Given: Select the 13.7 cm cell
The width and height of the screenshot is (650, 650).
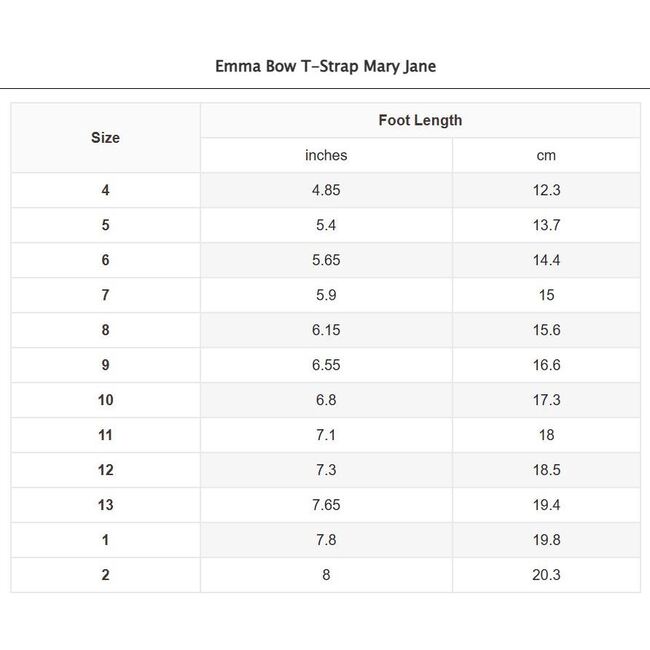Looking at the screenshot, I should [546, 225].
